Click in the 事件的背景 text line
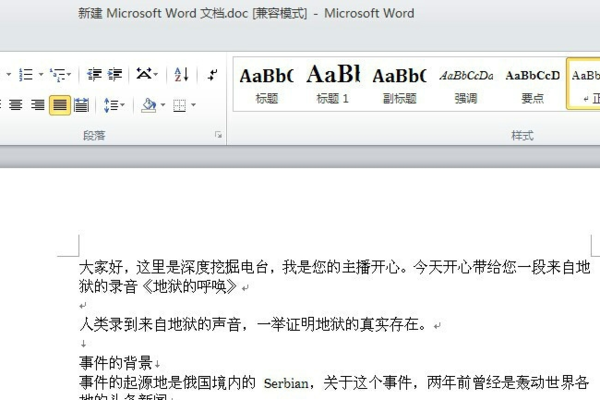The height and width of the screenshot is (400, 600). point(116,363)
